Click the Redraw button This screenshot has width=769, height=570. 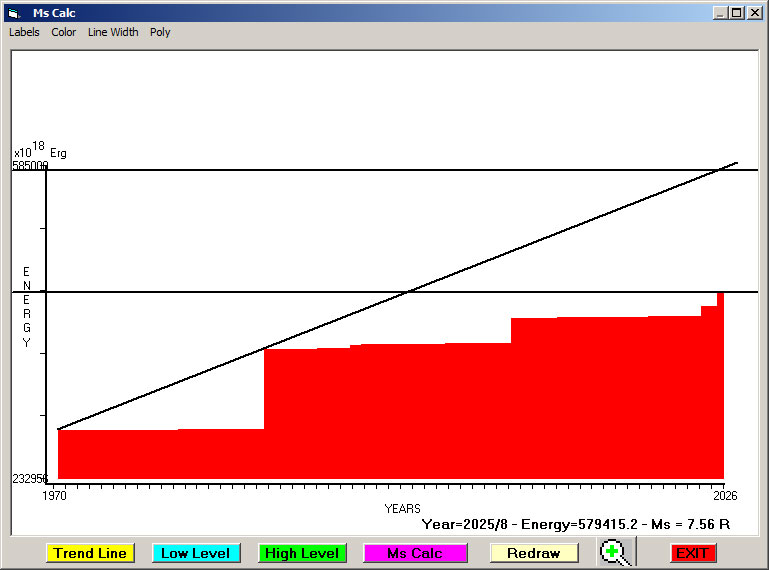point(534,553)
